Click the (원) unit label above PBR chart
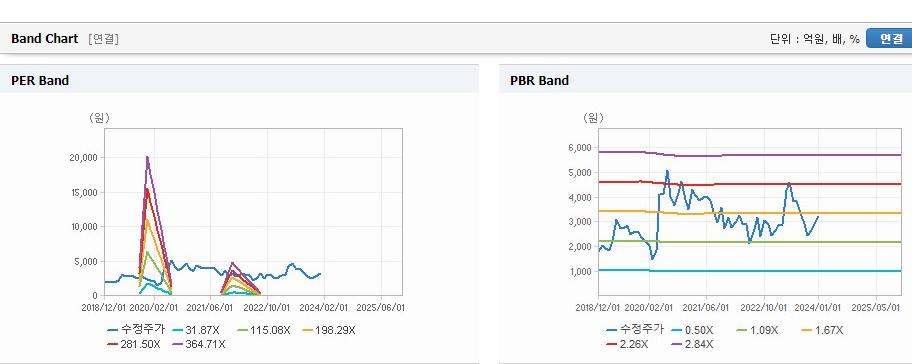 tap(593, 118)
